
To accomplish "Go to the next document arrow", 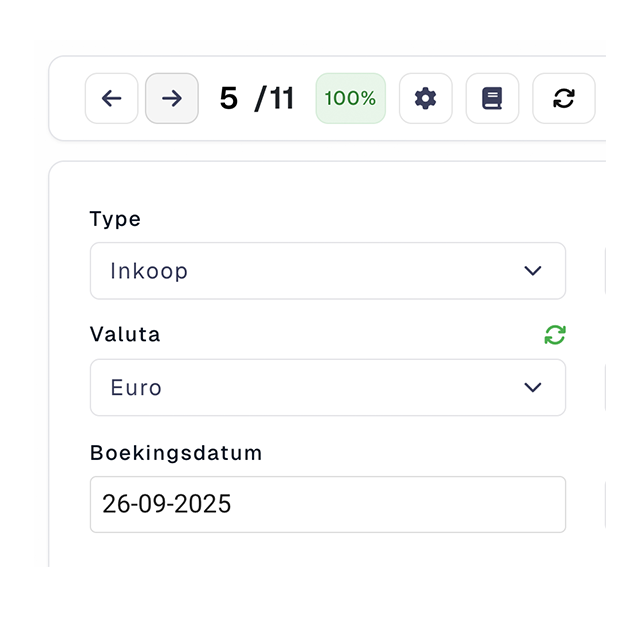I will (x=172, y=98).
